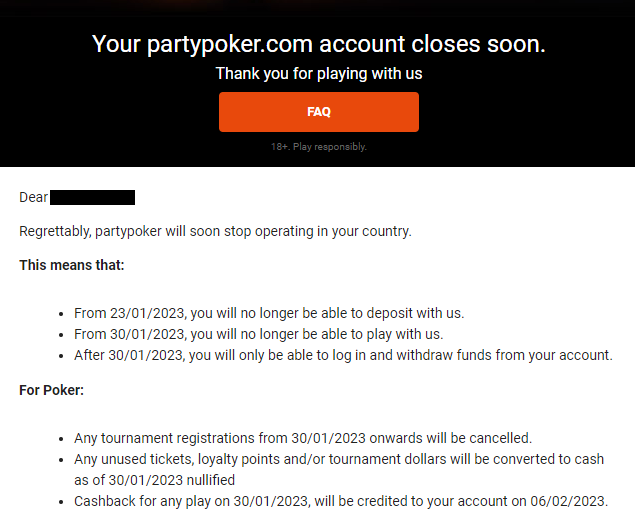
Task: Click the 'This means that:' heading
Action: (72, 265)
